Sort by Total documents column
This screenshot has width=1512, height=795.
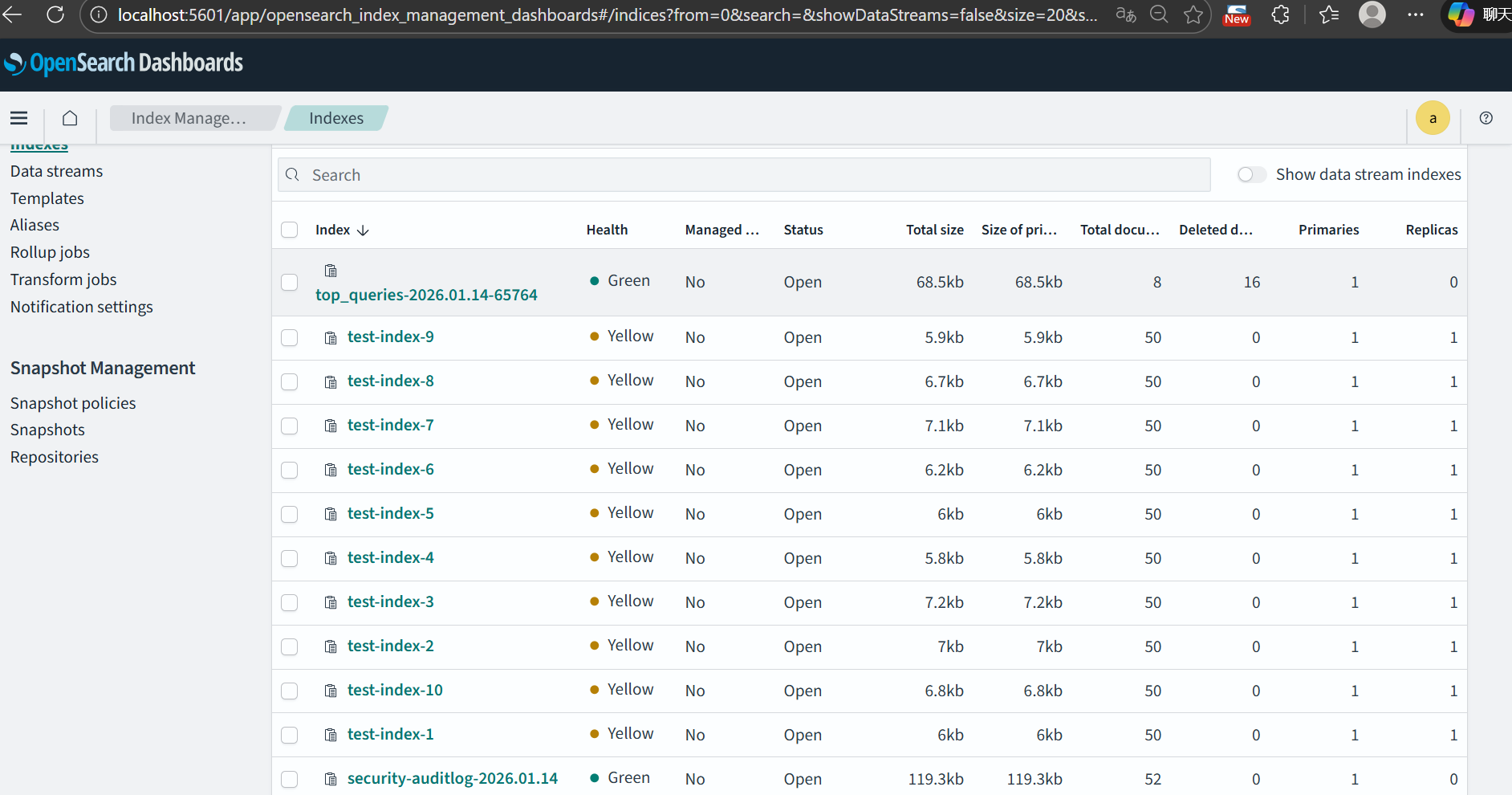pos(1120,230)
